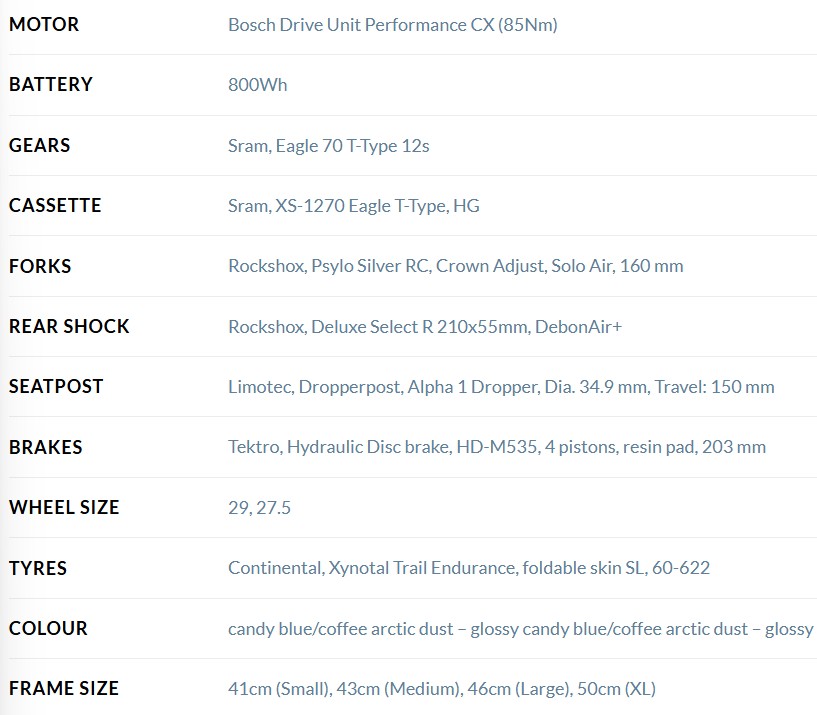Click the MOTOR row label

(44, 24)
